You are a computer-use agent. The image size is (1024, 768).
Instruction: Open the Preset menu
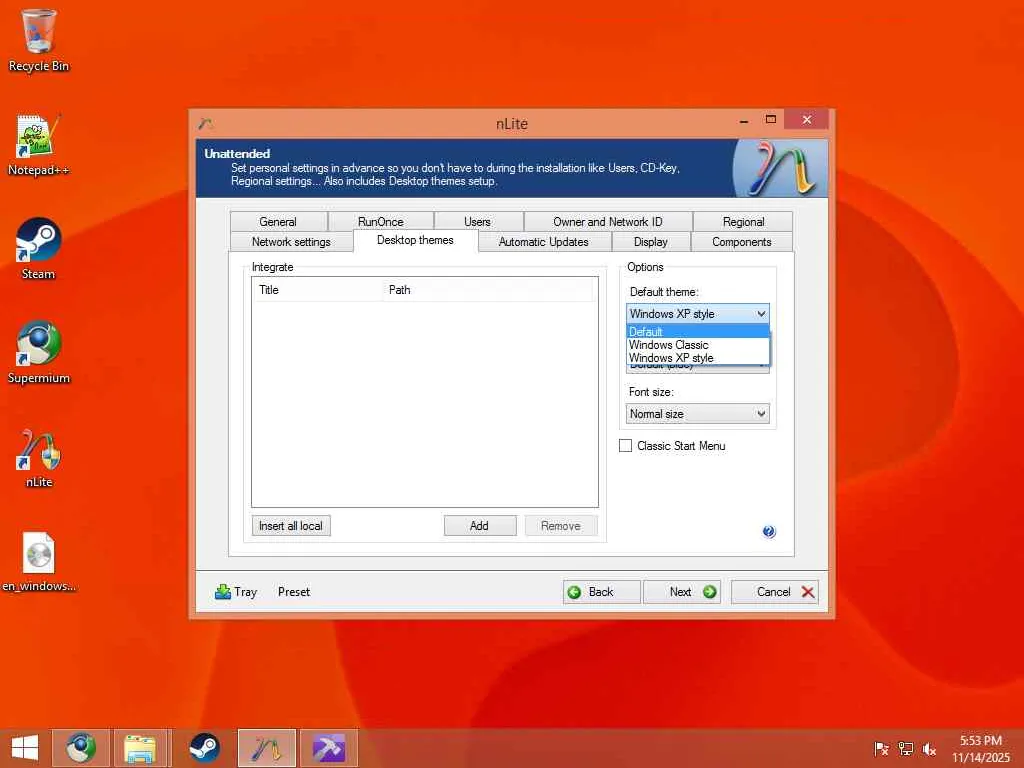pyautogui.click(x=294, y=592)
